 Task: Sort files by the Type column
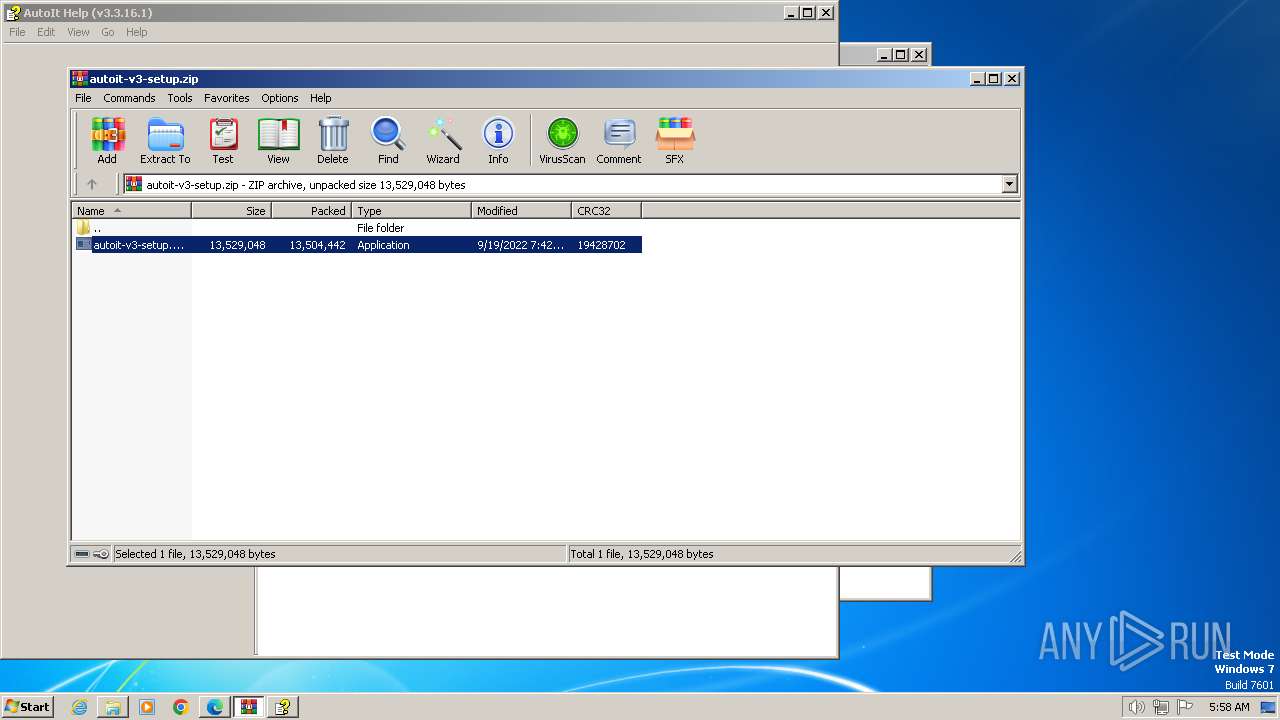(x=411, y=211)
